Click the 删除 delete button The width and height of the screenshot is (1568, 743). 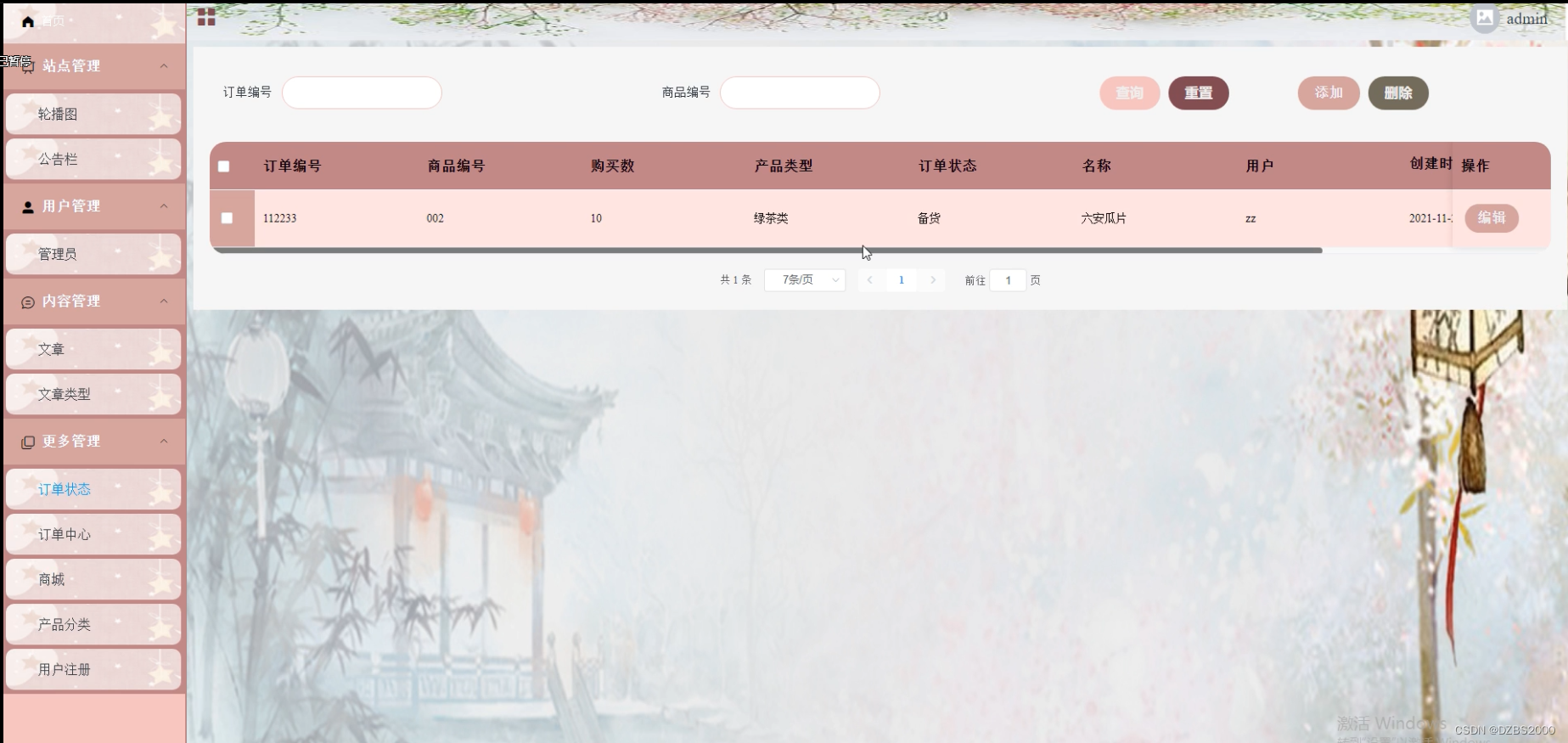coord(1398,93)
